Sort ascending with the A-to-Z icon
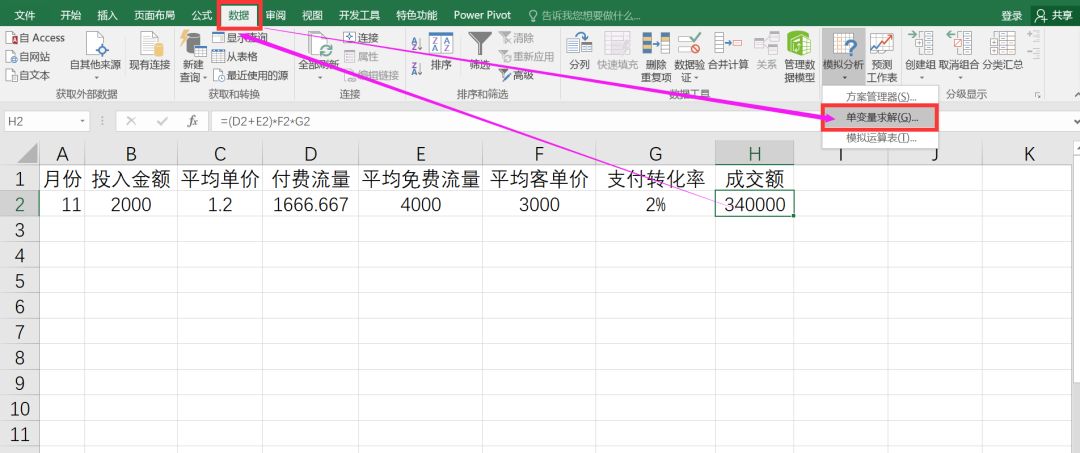 (x=416, y=44)
